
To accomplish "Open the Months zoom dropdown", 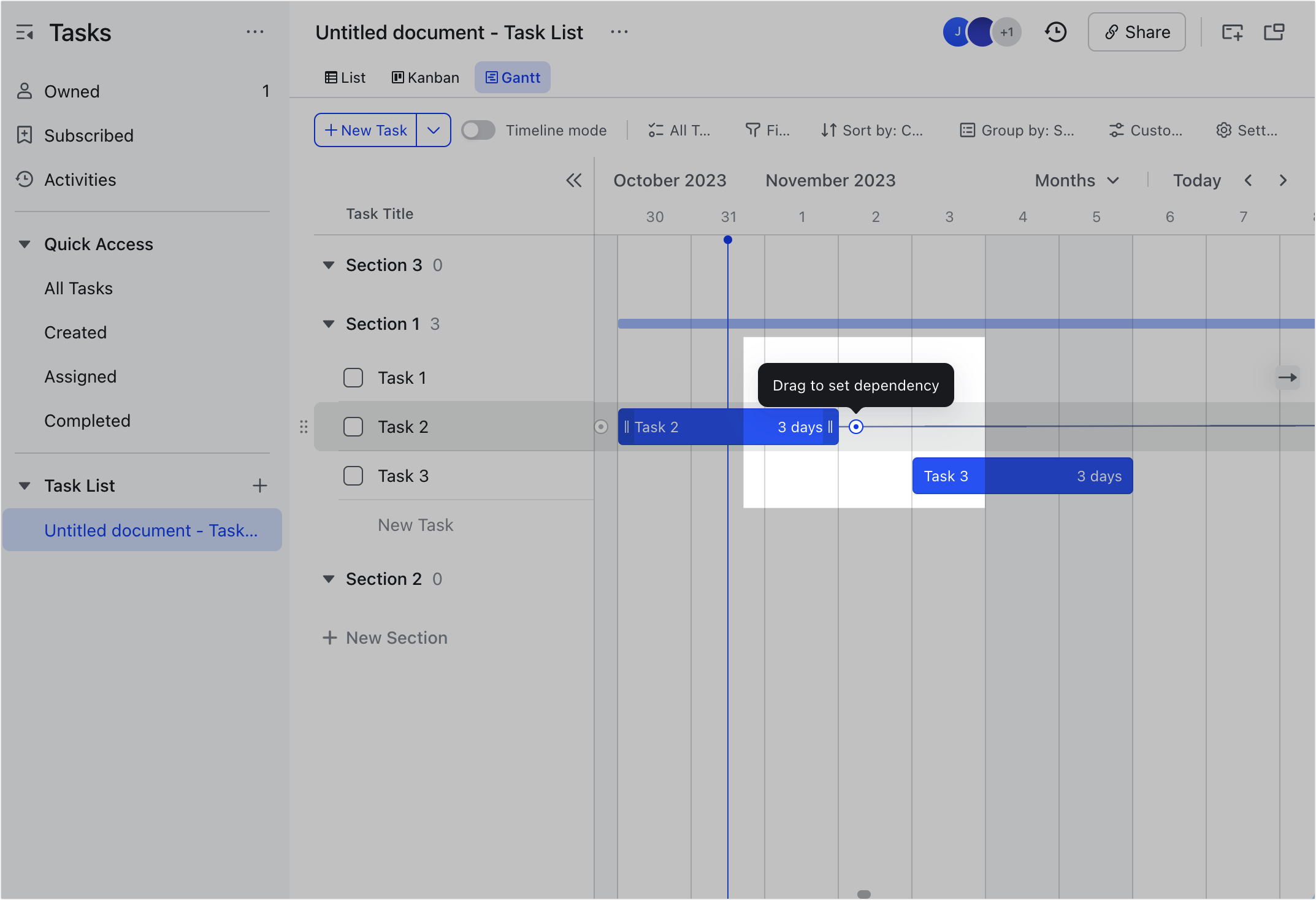I will pos(1076,180).
